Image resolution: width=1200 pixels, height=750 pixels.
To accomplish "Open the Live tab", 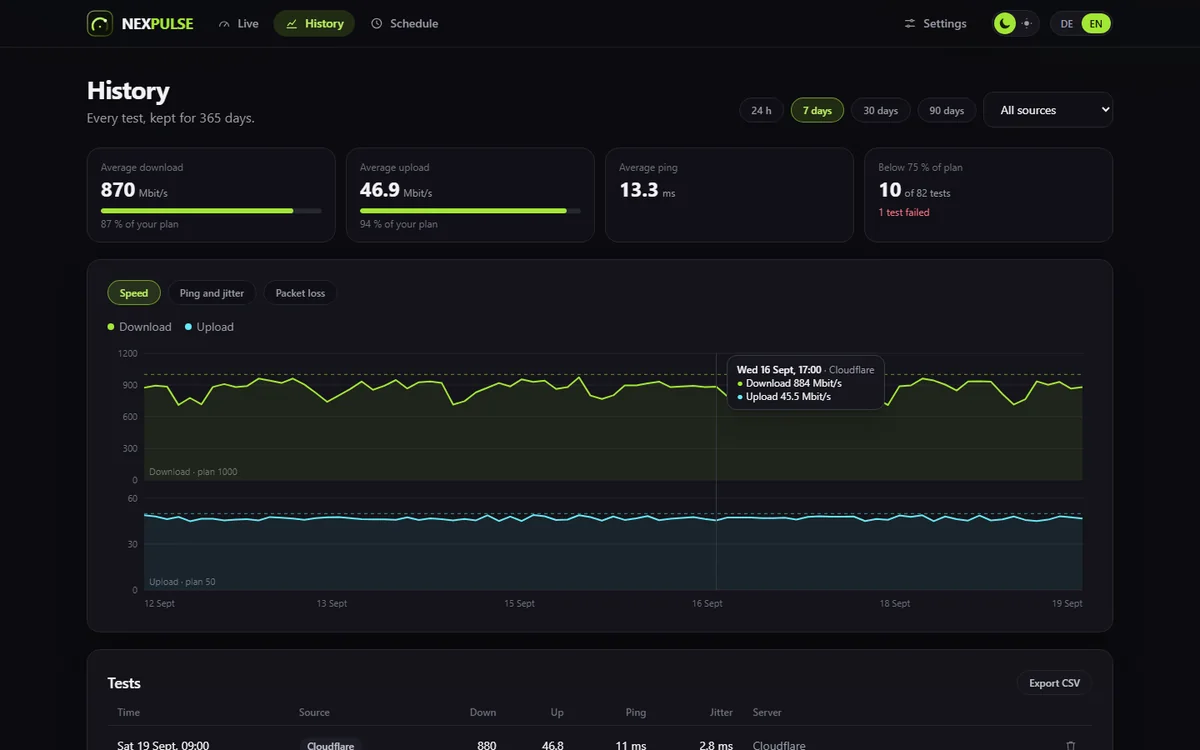I will 238,23.
